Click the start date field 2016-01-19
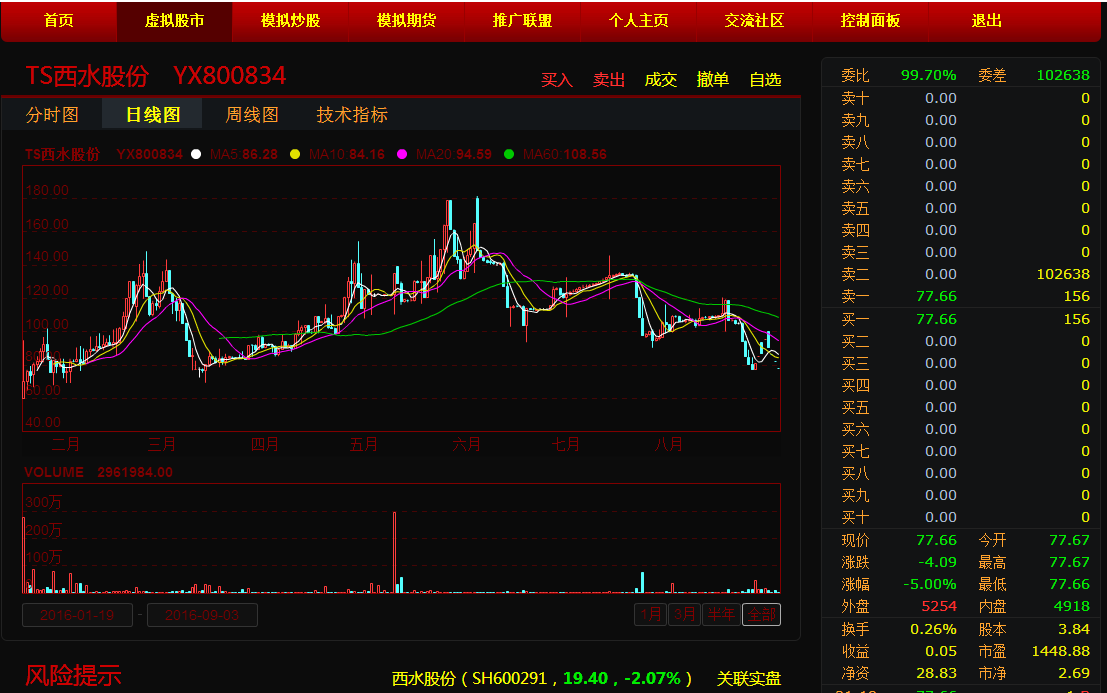Viewport: 1107px width, 693px height. click(77, 615)
